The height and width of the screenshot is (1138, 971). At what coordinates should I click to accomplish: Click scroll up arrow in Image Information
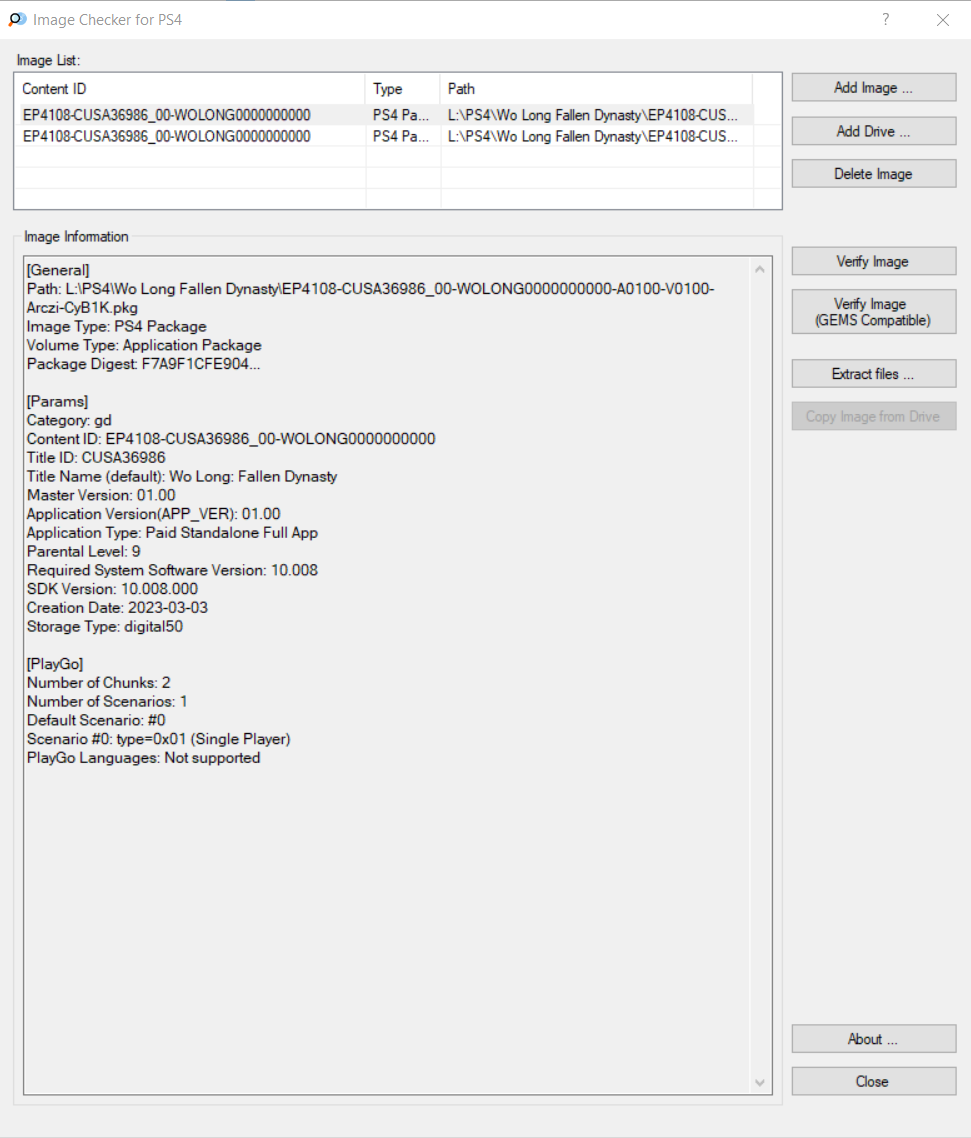[x=760, y=269]
